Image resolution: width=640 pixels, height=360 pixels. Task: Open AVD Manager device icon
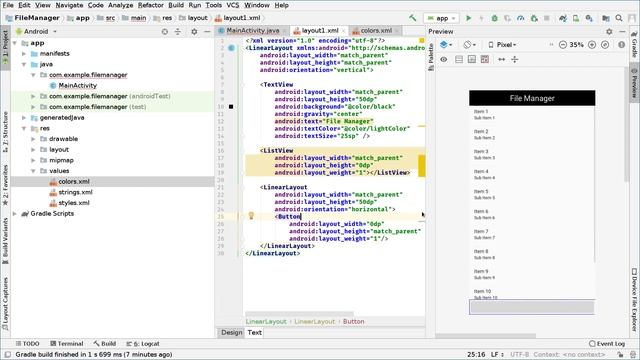(576, 18)
